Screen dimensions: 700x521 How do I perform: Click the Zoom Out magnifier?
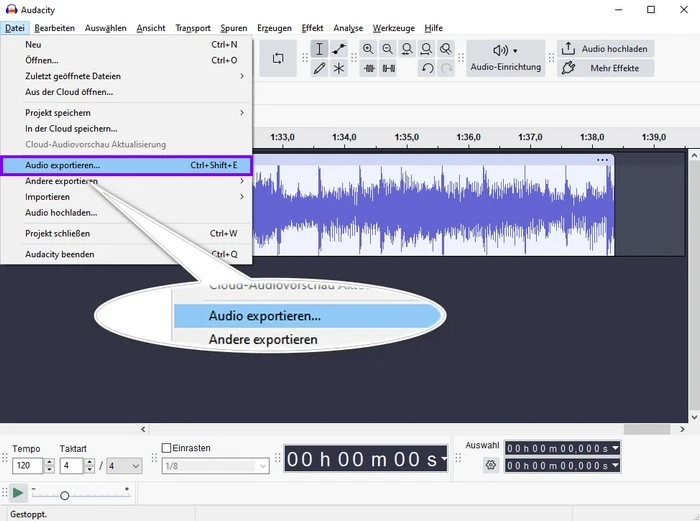pyautogui.click(x=388, y=49)
